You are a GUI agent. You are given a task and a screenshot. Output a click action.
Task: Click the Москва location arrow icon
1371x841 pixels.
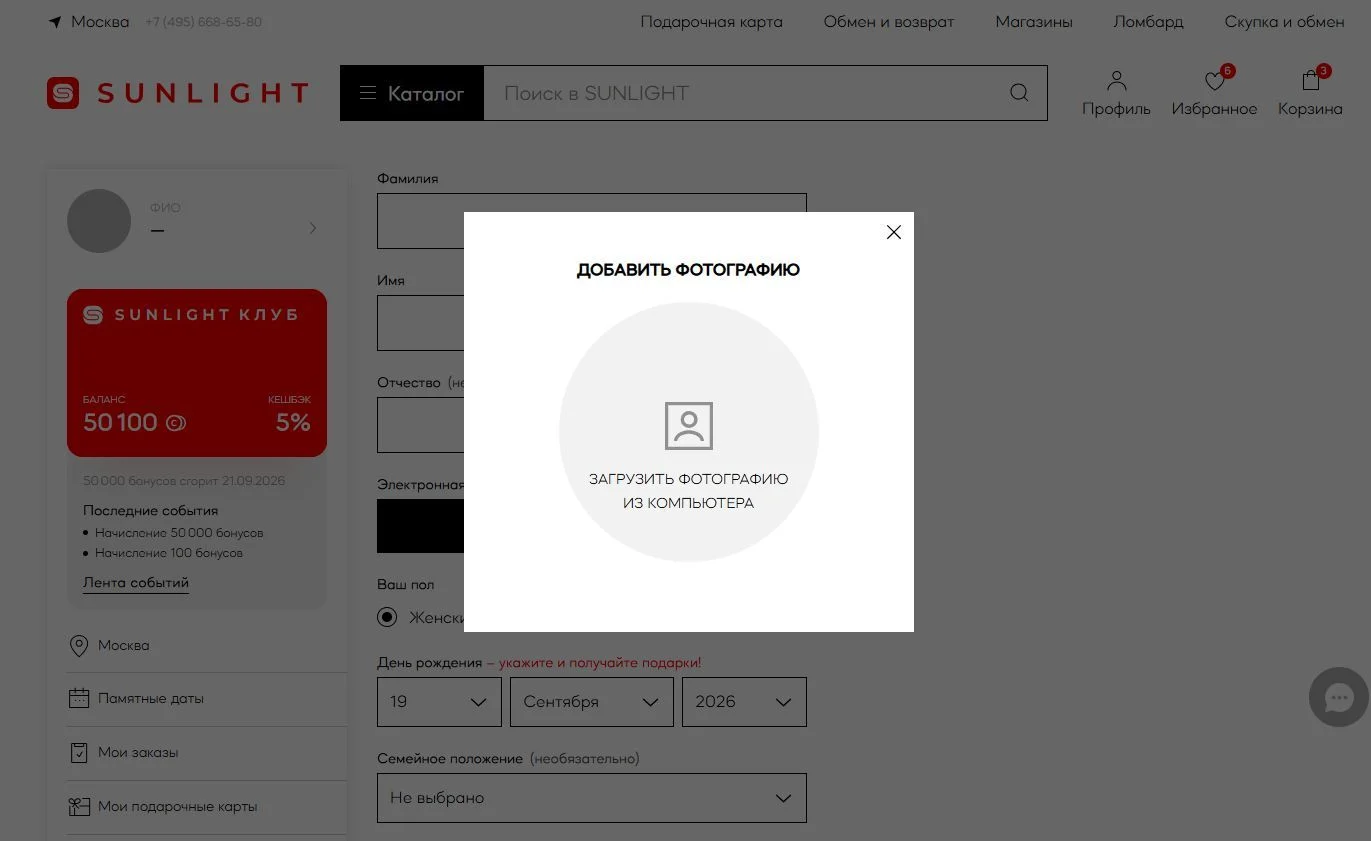(55, 22)
